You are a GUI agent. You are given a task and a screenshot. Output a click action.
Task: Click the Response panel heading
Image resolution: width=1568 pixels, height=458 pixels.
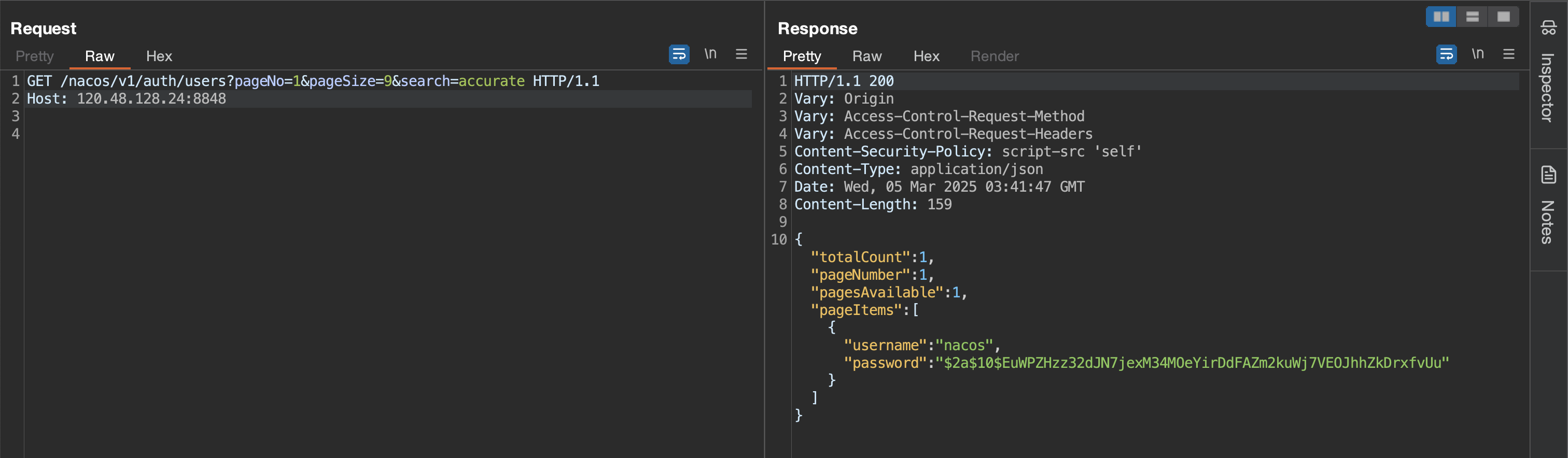click(818, 28)
